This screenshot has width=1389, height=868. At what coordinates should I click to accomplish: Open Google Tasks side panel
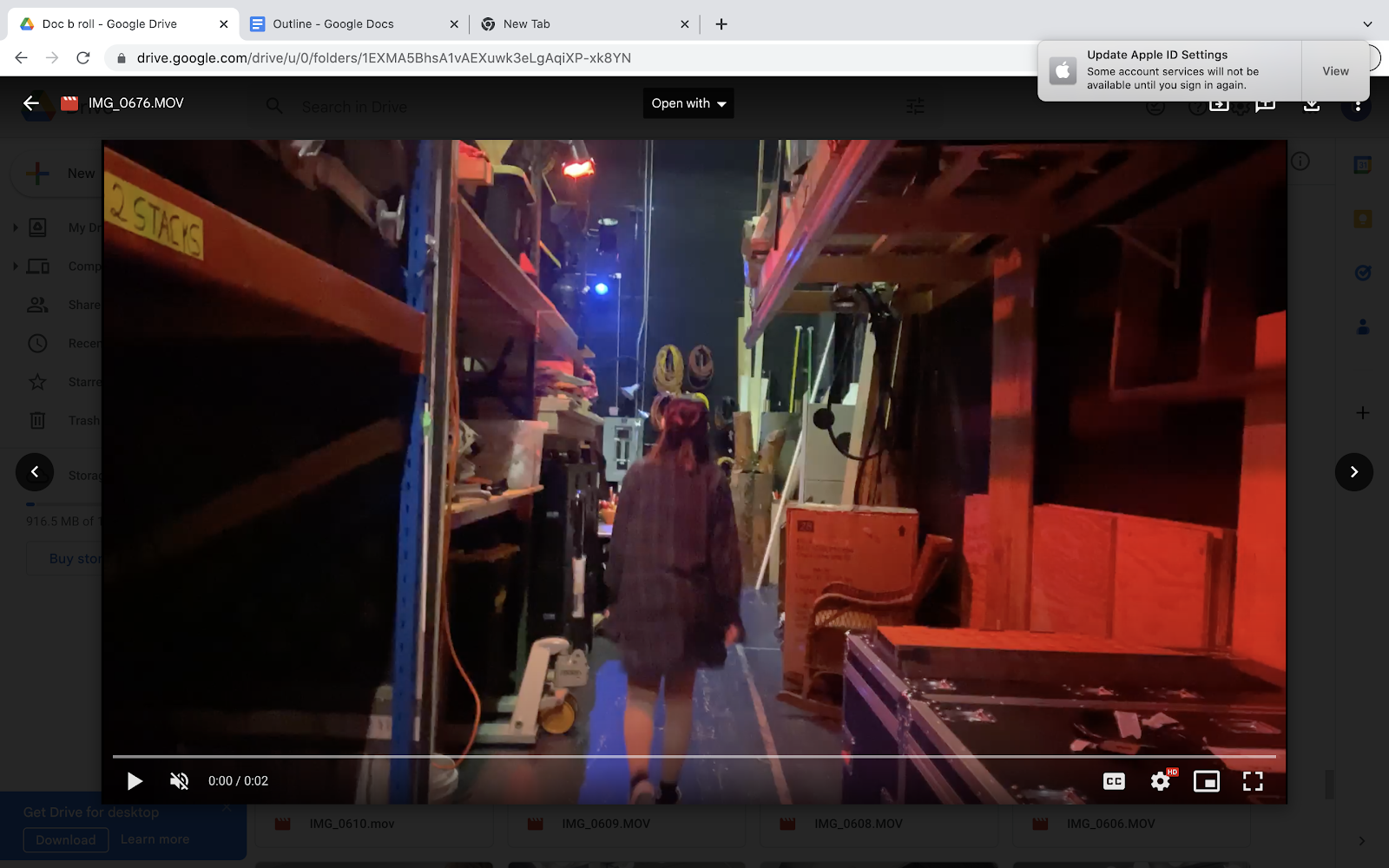point(1363,273)
